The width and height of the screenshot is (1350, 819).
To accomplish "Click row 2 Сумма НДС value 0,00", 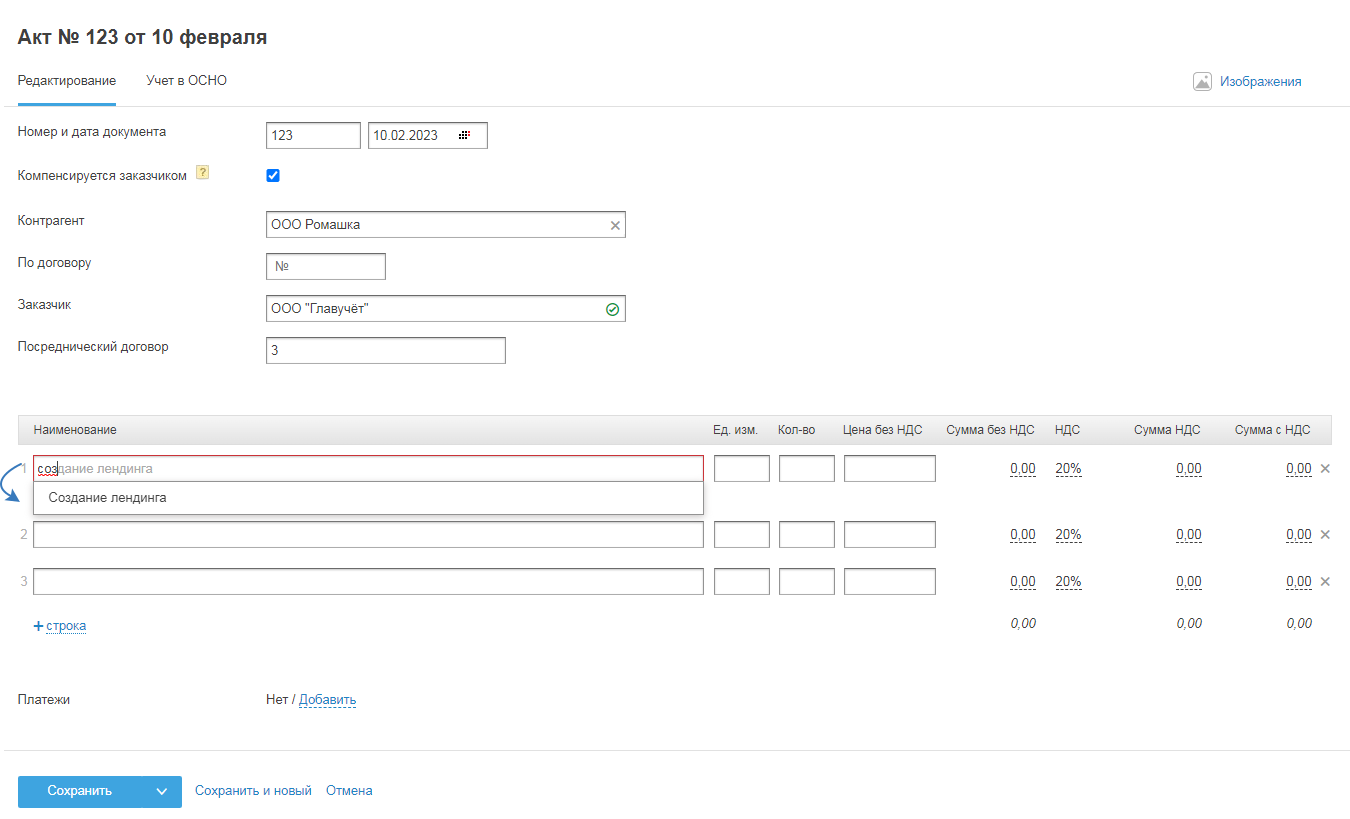I will point(1189,534).
